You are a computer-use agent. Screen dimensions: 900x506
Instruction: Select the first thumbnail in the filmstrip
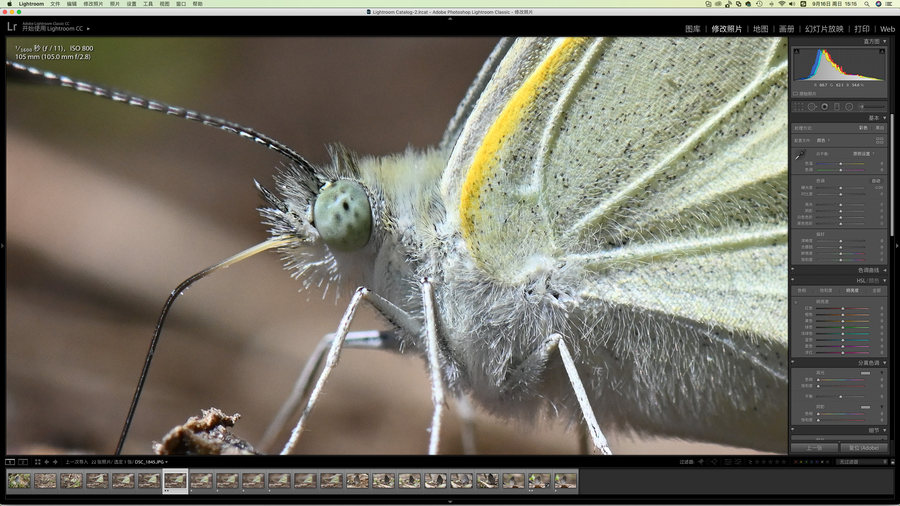(19, 480)
